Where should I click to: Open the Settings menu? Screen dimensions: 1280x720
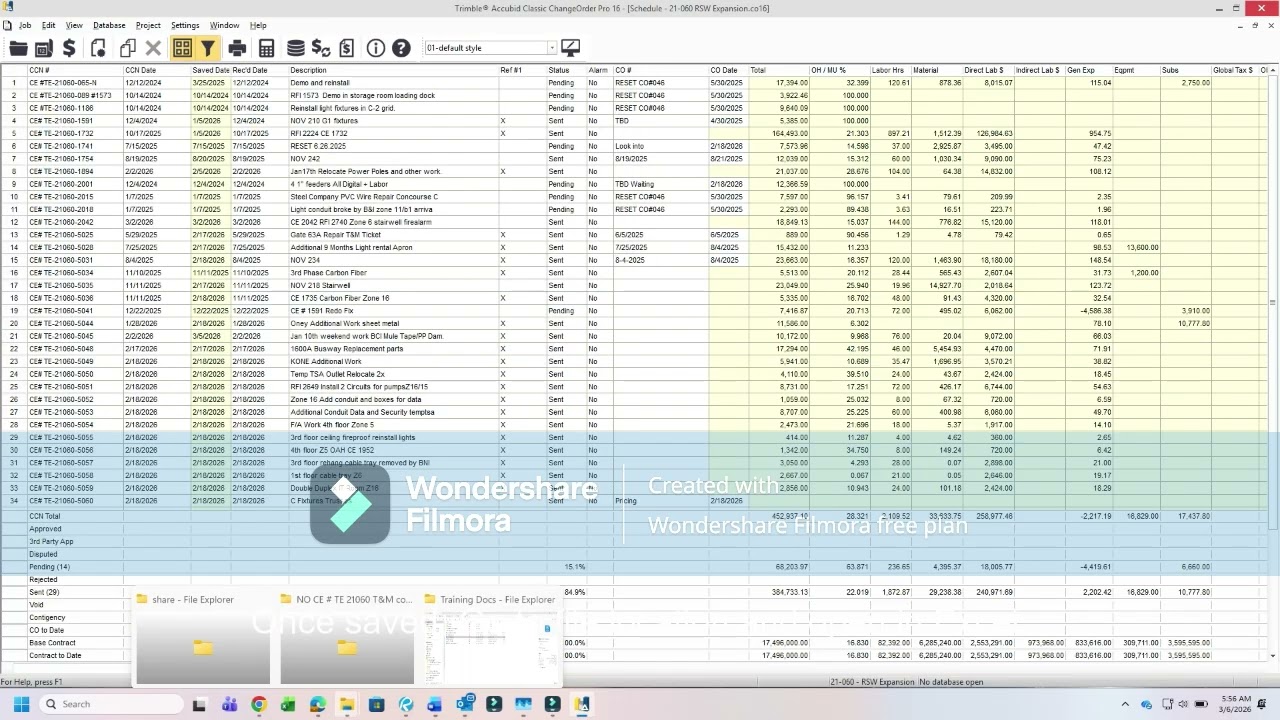point(185,25)
